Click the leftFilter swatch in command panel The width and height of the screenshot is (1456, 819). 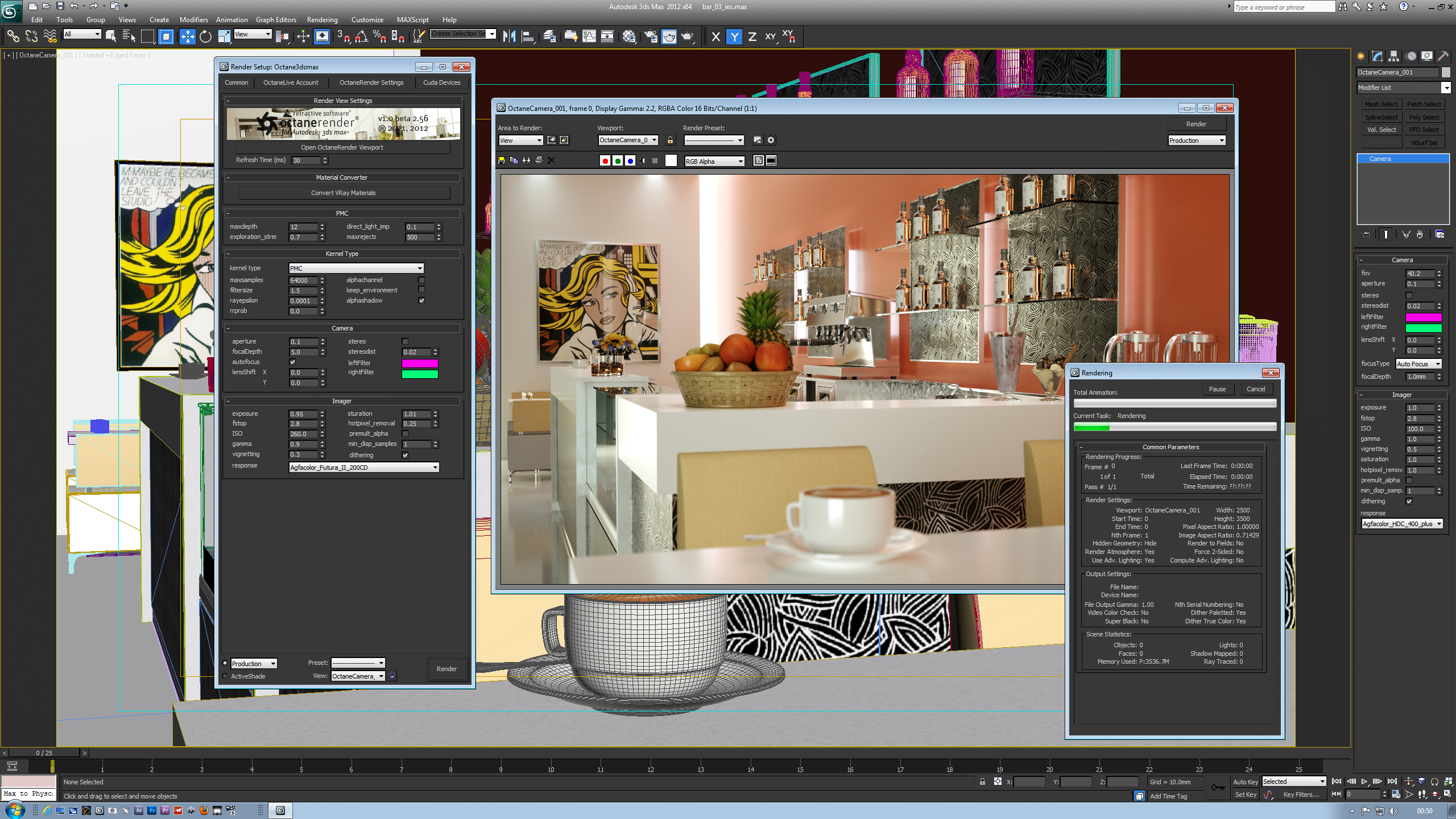(1424, 317)
